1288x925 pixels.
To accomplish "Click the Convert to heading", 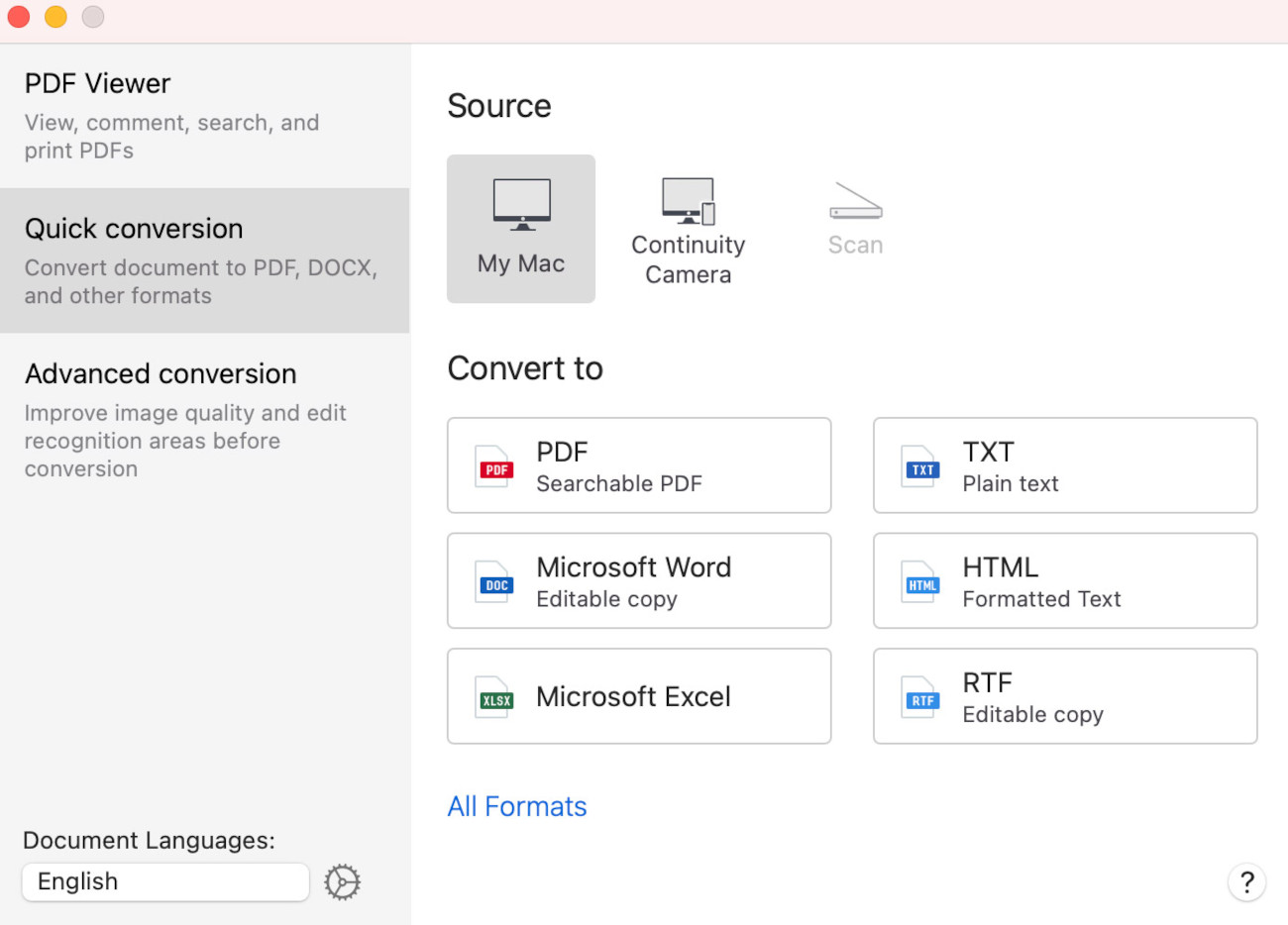I will pos(525,368).
